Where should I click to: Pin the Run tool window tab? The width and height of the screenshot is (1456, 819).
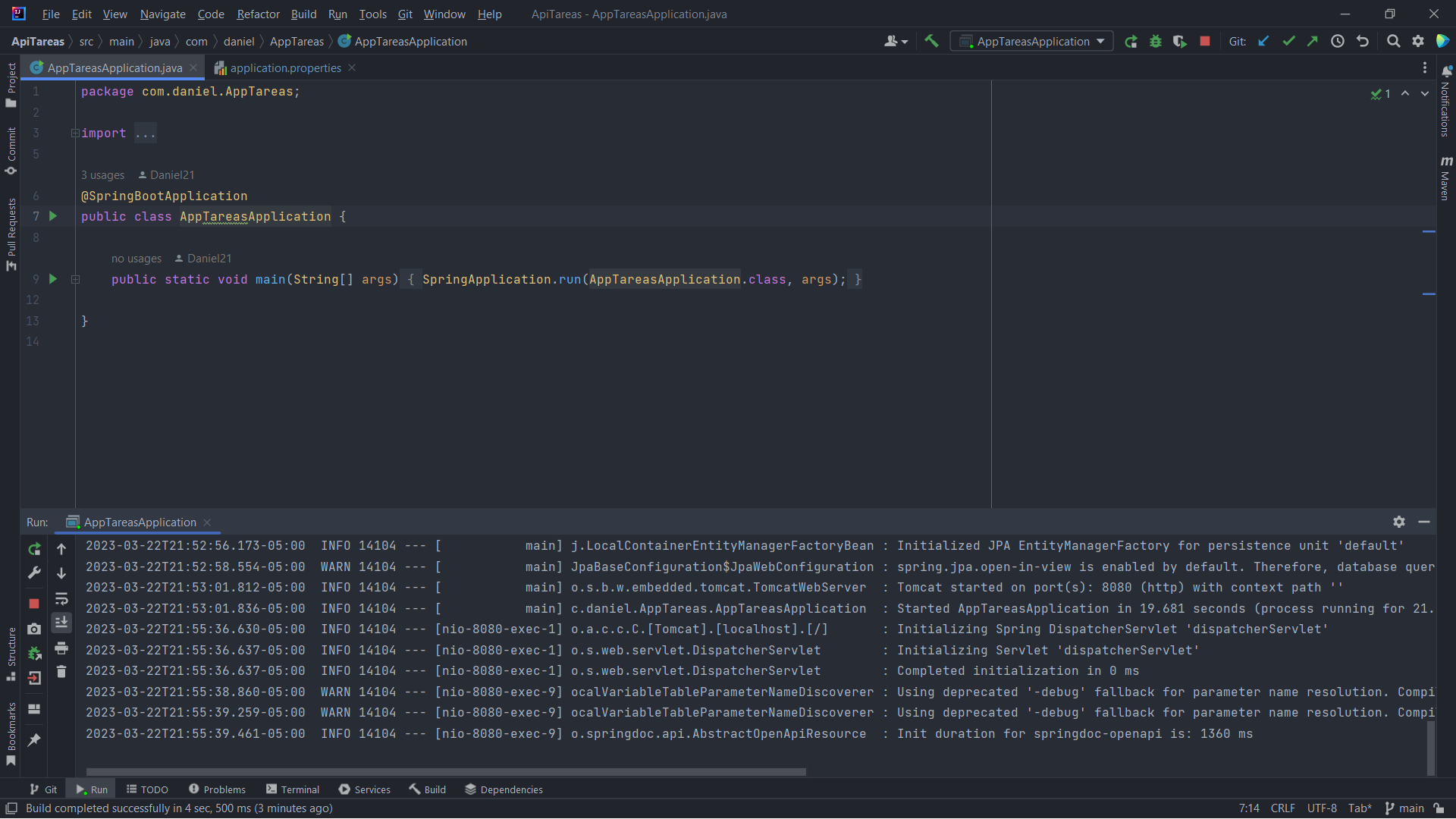point(34,740)
